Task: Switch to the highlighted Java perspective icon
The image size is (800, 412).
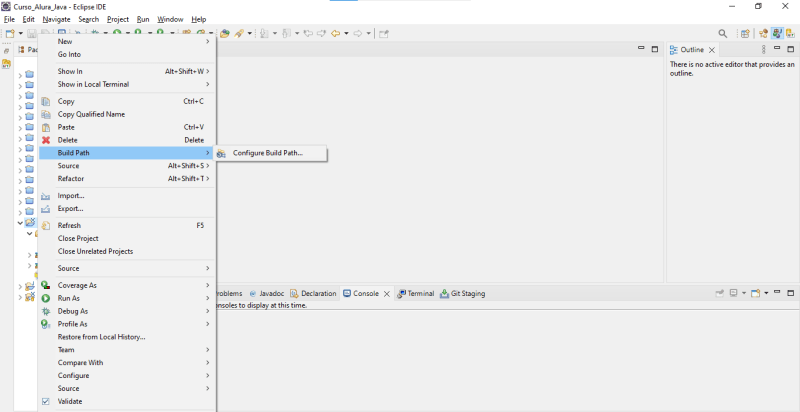Action: coord(777,33)
